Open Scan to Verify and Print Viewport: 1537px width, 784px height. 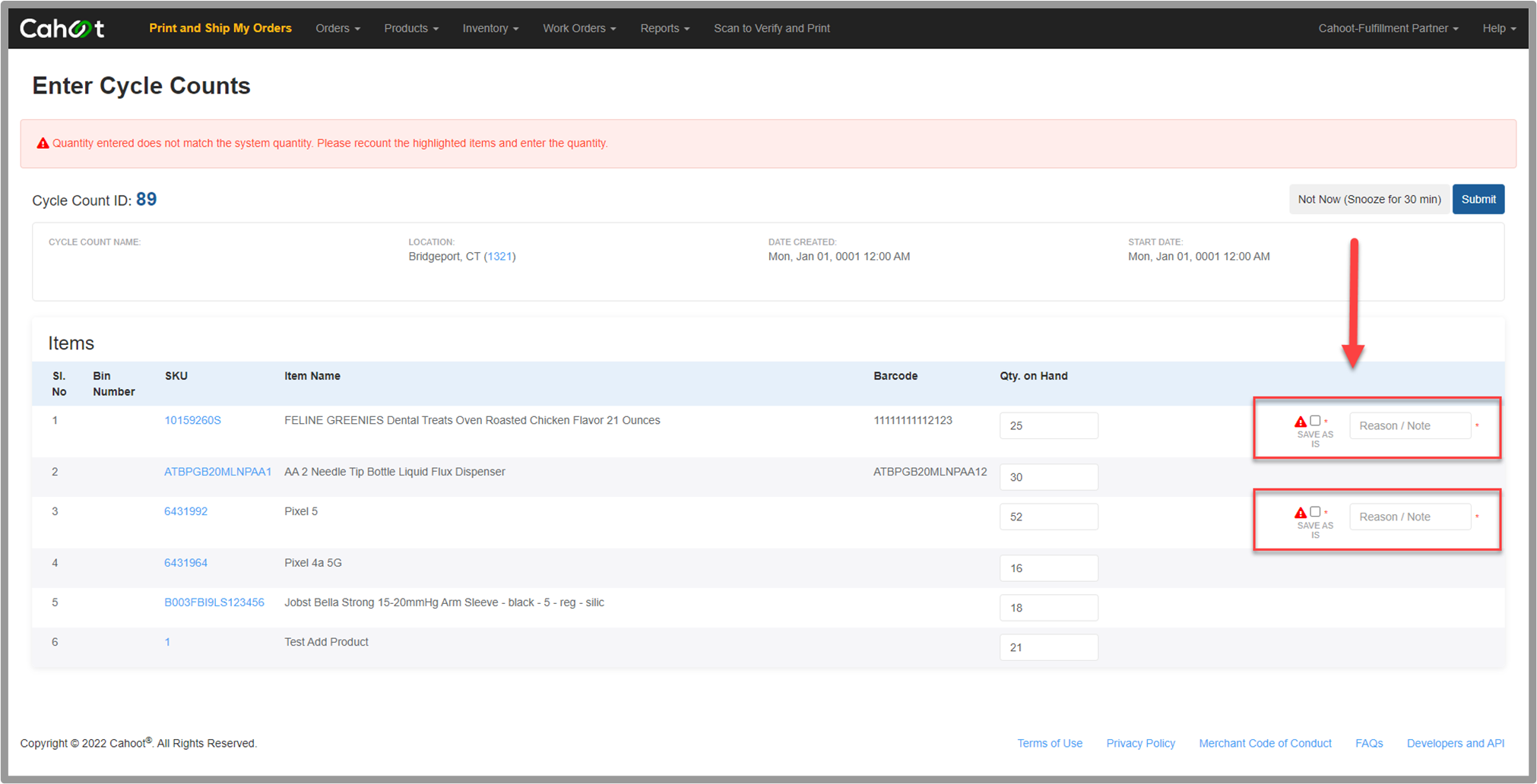click(x=772, y=28)
